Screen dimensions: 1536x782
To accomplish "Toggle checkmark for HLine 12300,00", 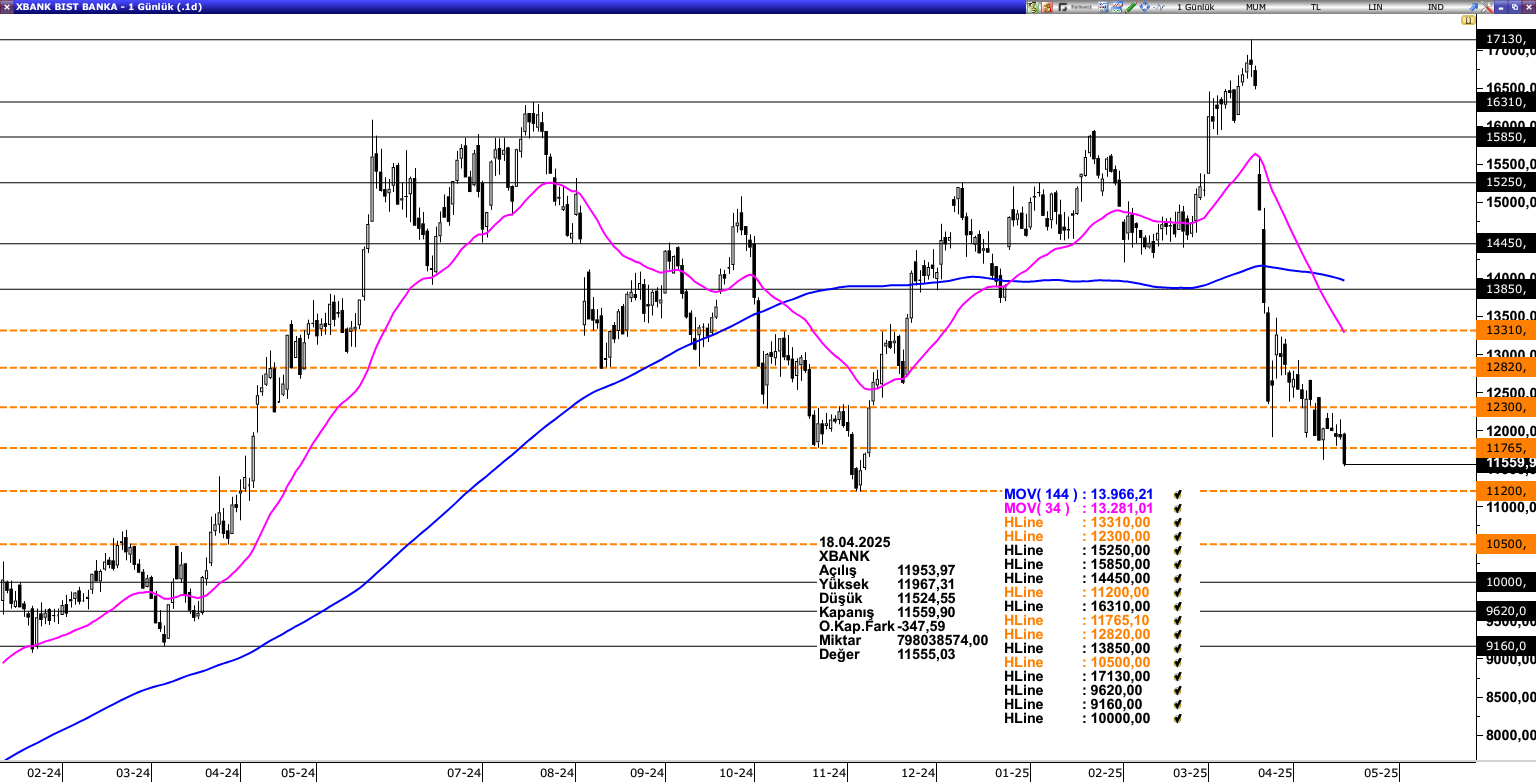I will (x=1179, y=536).
